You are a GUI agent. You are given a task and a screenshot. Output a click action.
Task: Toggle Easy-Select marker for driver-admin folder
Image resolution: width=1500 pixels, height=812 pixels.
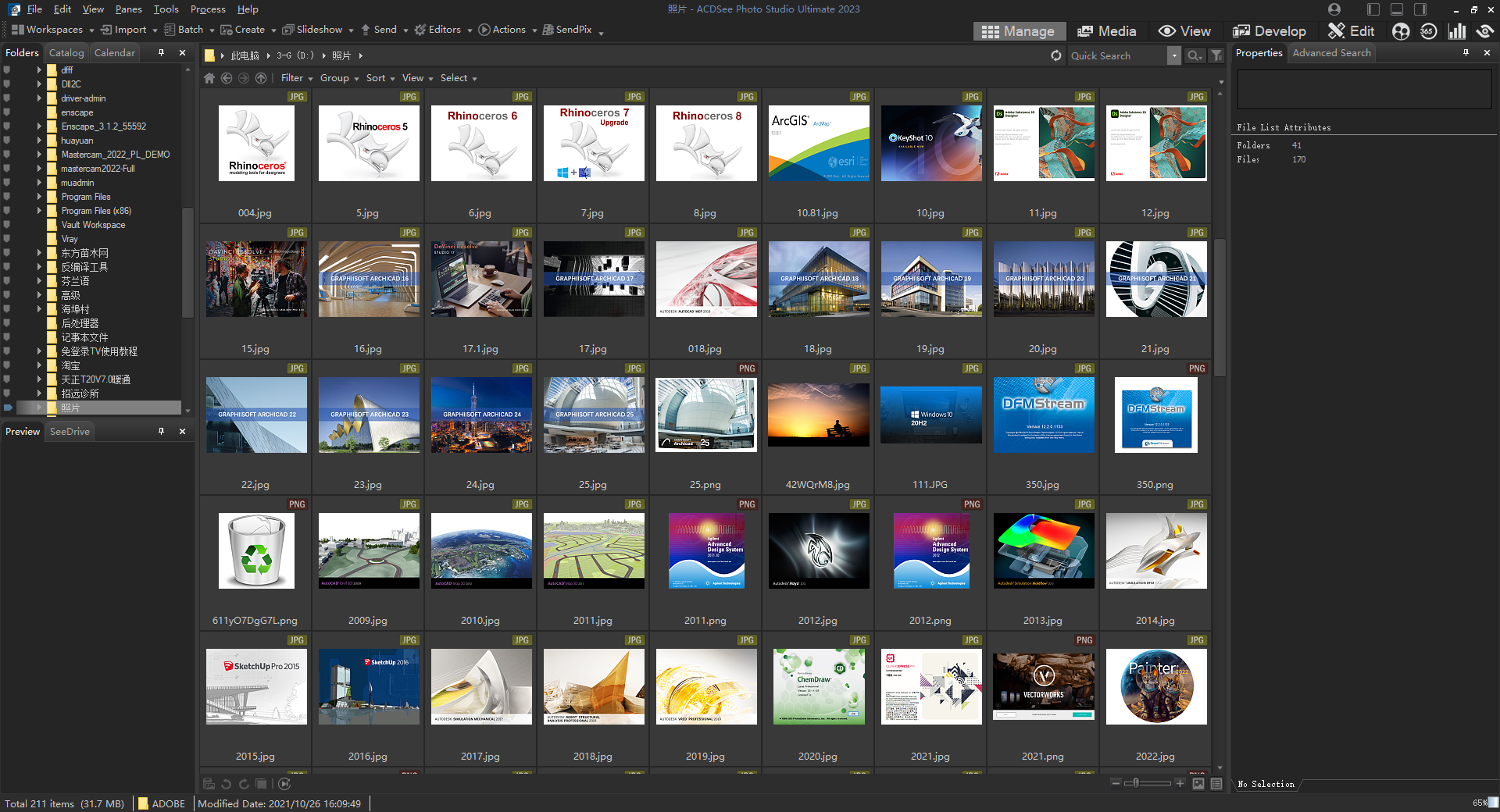pyautogui.click(x=7, y=98)
